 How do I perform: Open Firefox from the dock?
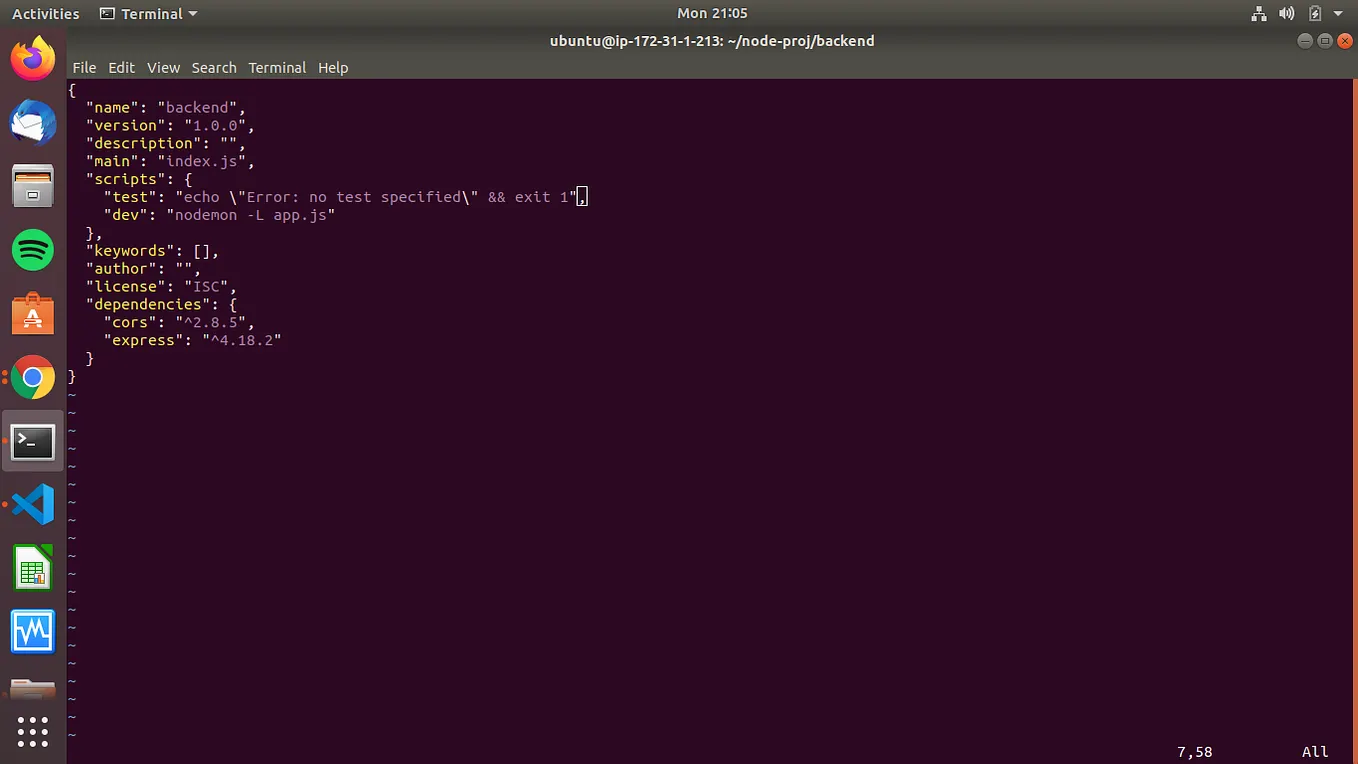(x=33, y=58)
